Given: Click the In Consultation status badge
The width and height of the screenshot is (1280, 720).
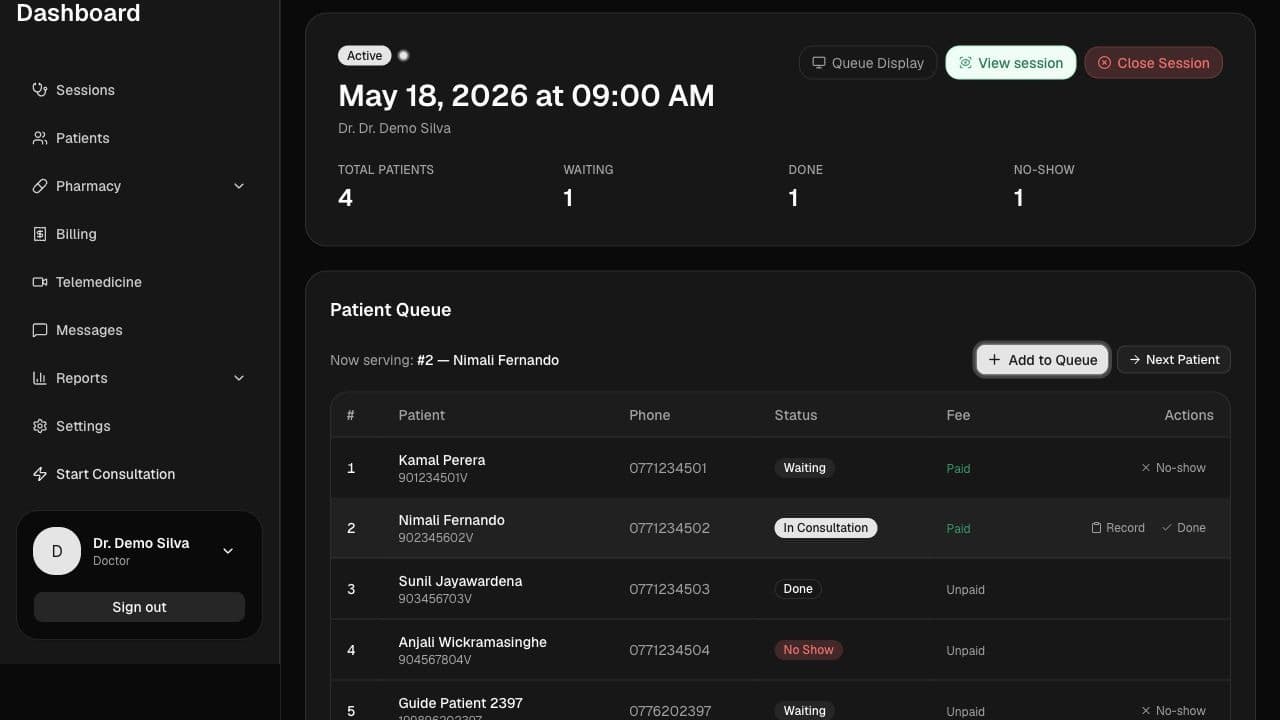Looking at the screenshot, I should pyautogui.click(x=826, y=528).
